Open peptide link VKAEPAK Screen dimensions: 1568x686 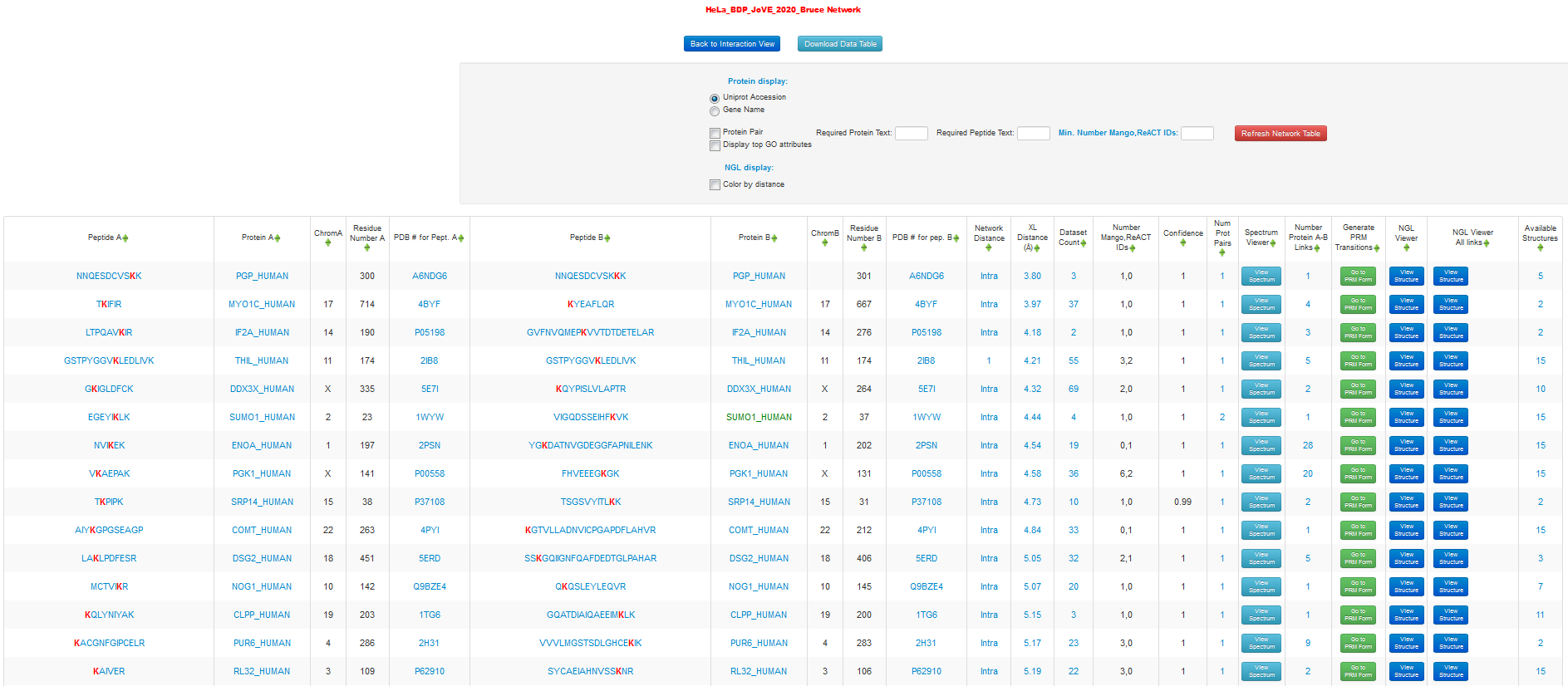(109, 474)
